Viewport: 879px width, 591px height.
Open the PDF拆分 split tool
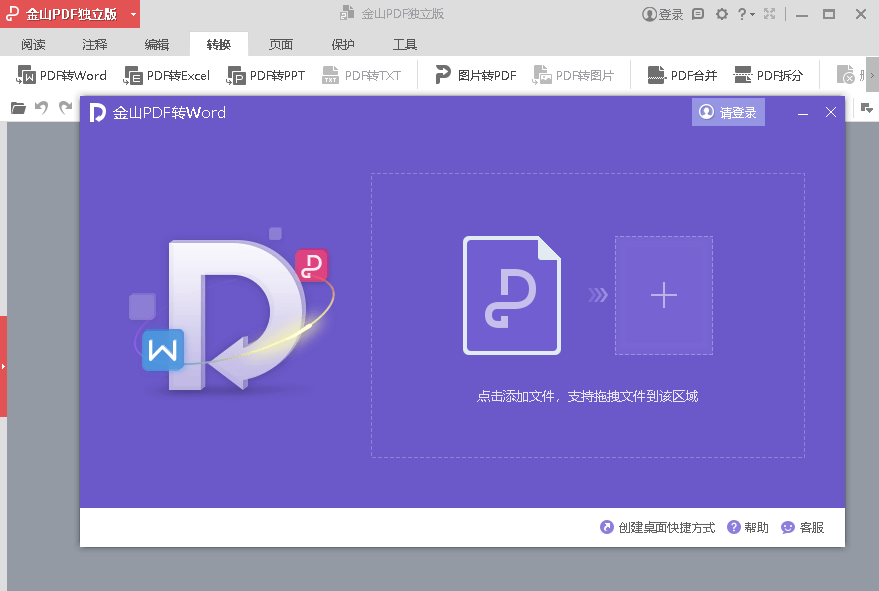tap(768, 75)
